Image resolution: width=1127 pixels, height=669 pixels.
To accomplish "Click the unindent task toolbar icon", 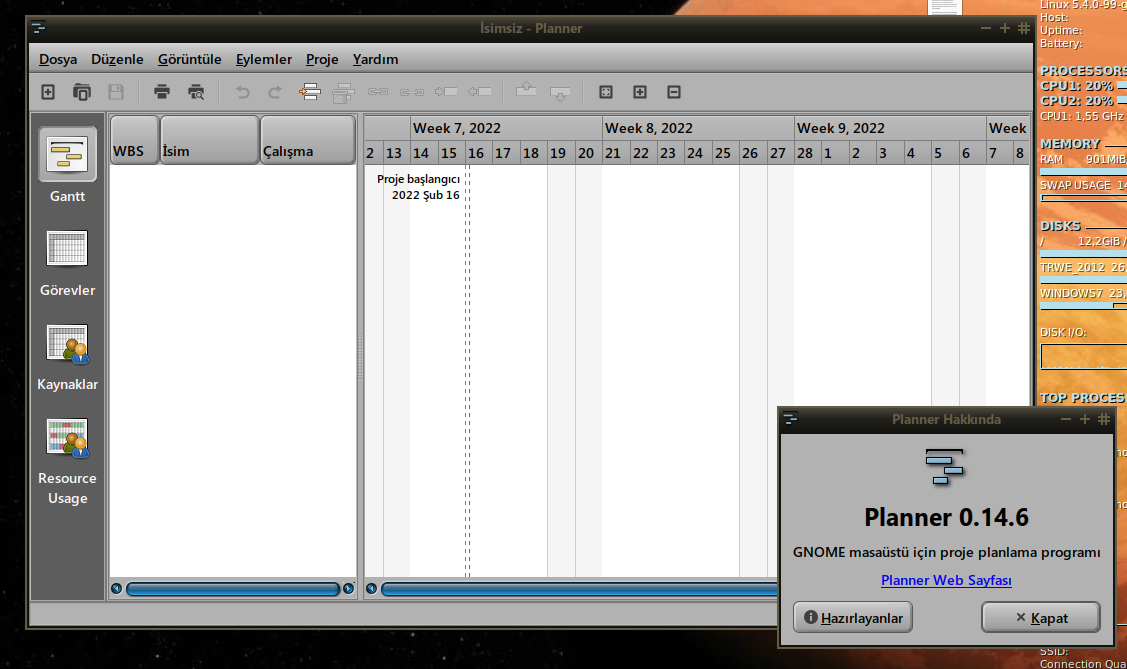I will point(479,92).
